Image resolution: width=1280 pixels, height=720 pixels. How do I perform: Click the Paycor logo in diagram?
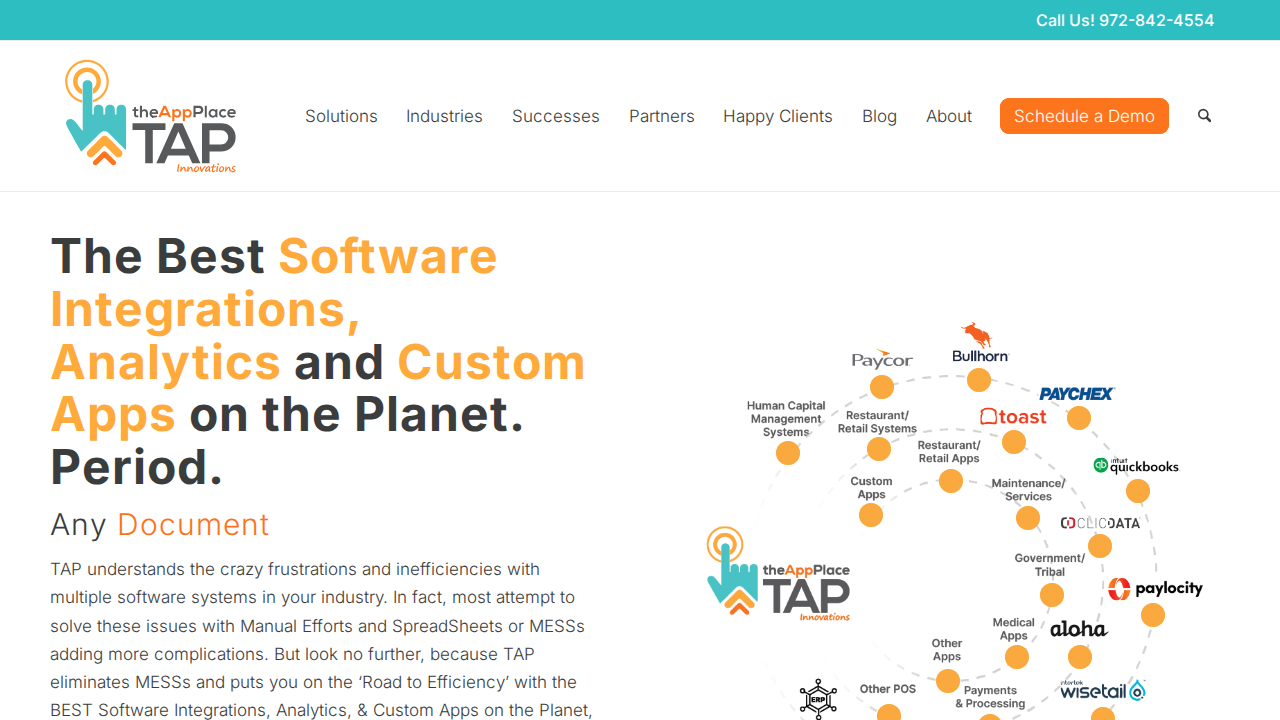tap(882, 360)
